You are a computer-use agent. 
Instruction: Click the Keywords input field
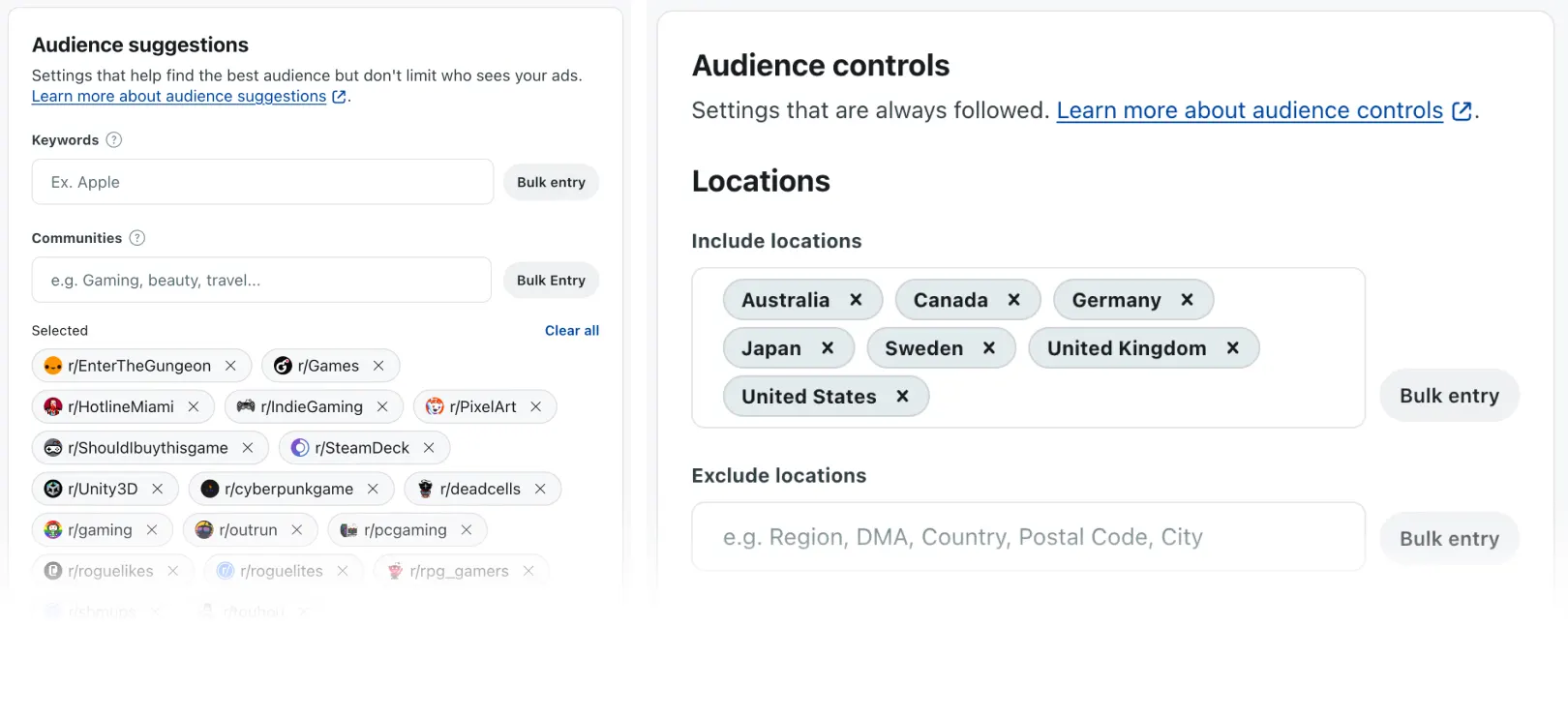pyautogui.click(x=262, y=182)
